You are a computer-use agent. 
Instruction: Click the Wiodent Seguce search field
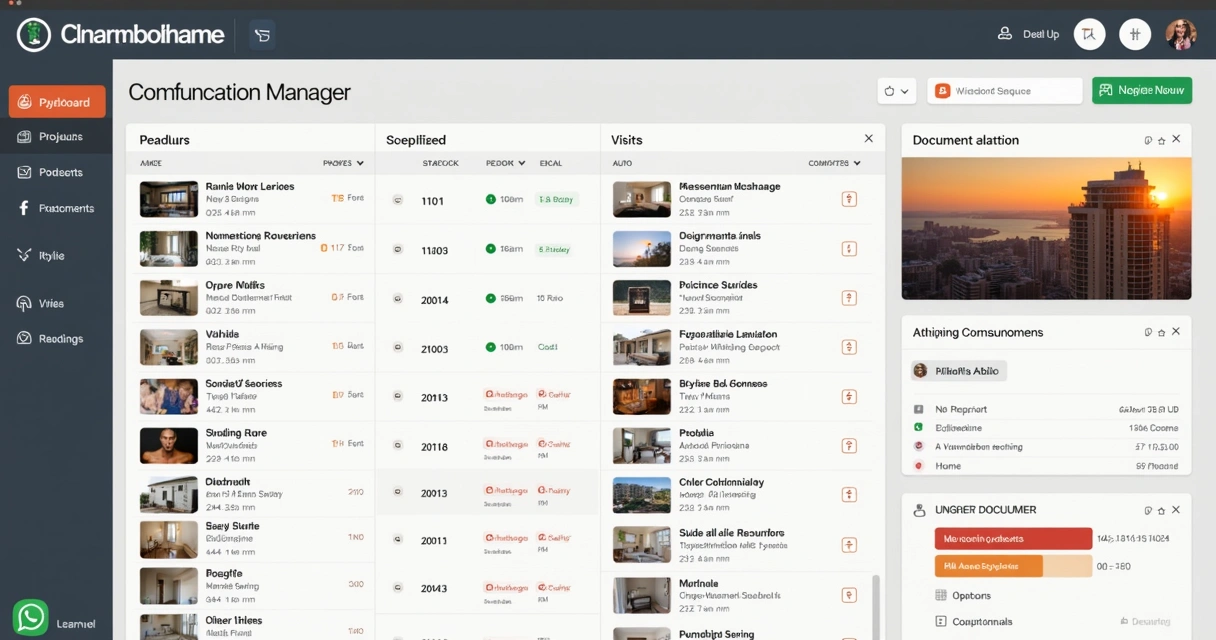(1005, 91)
